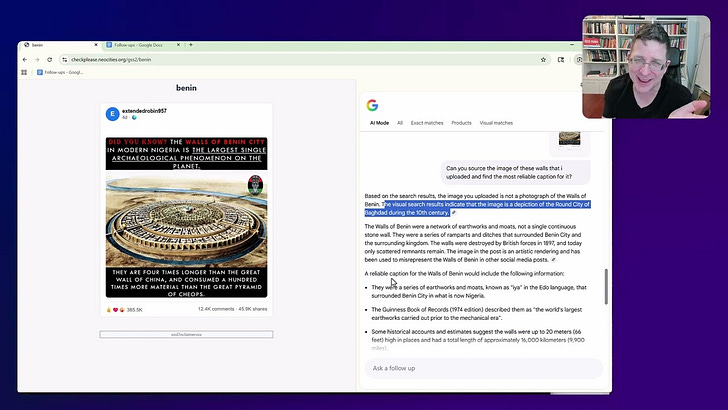This screenshot has height=410, width=728.
Task: Open the 45.9K shares link
Action: tap(253, 309)
